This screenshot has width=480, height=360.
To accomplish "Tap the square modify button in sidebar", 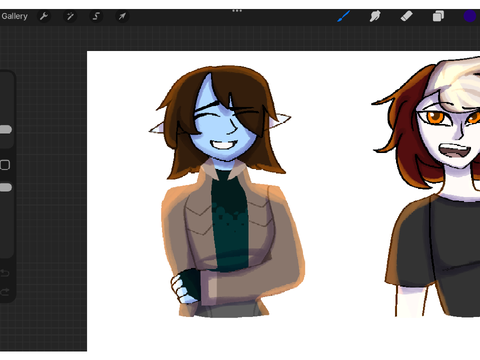I will click(x=5, y=165).
